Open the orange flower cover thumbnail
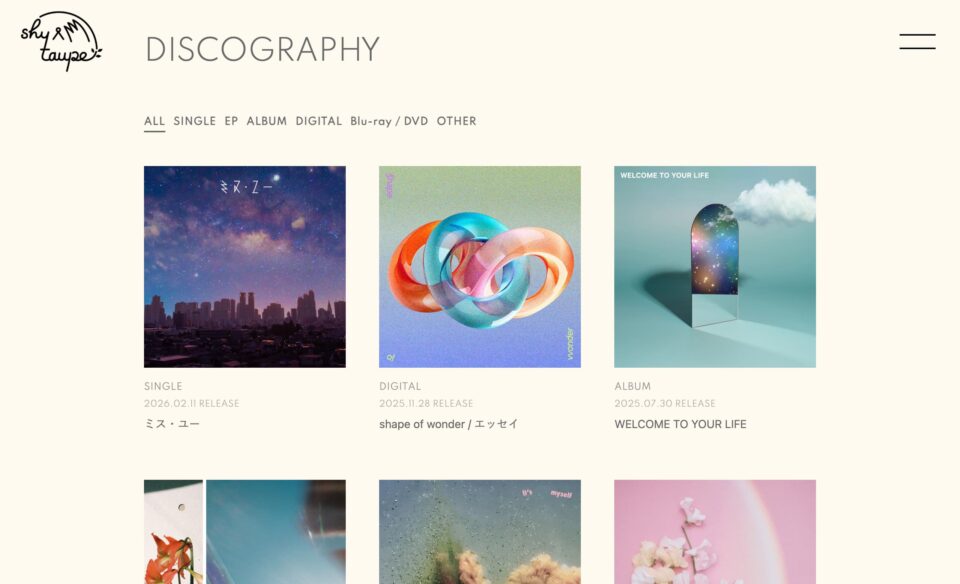960x584 pixels. click(x=245, y=532)
